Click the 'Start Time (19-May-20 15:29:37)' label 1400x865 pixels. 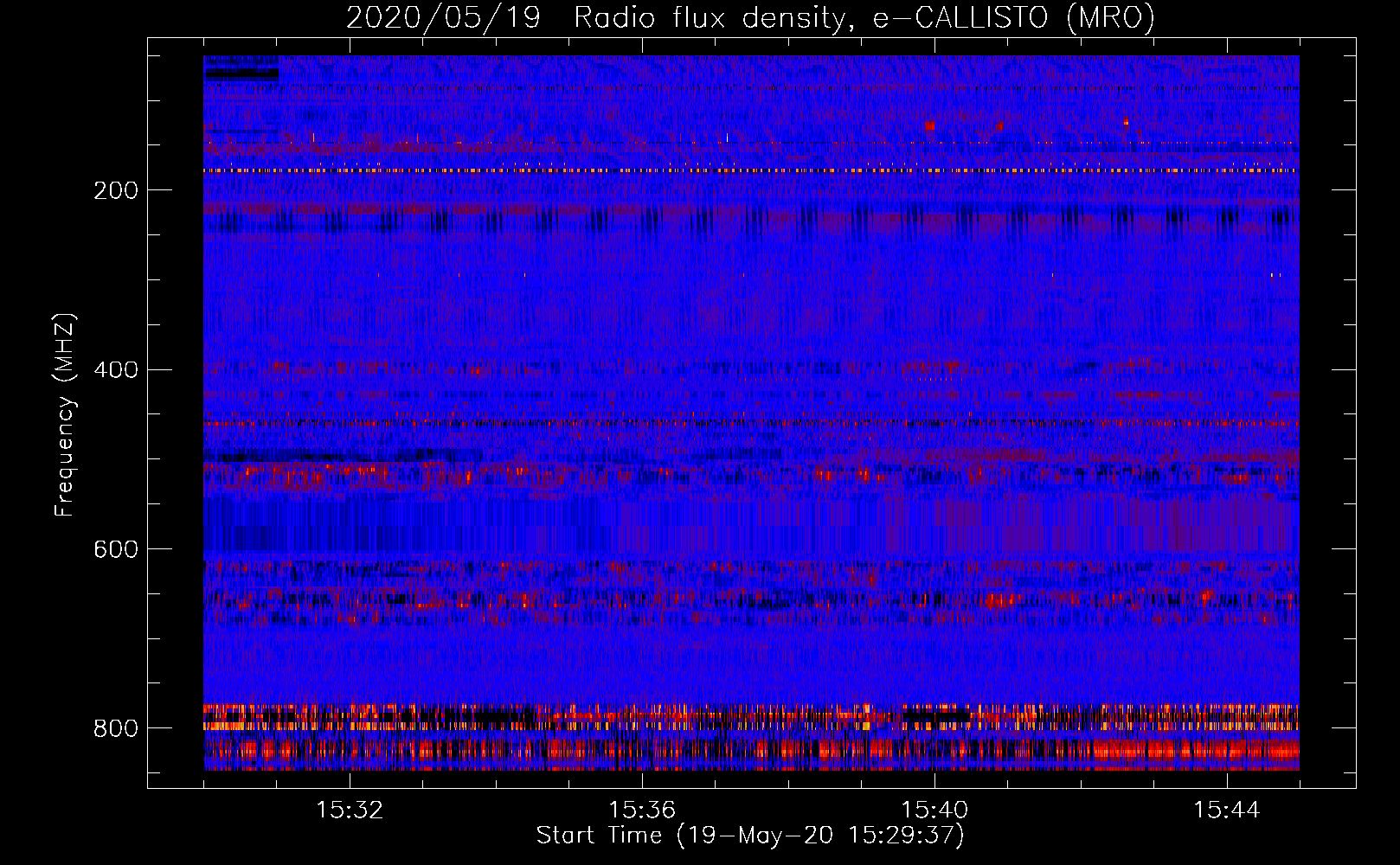pos(750,836)
